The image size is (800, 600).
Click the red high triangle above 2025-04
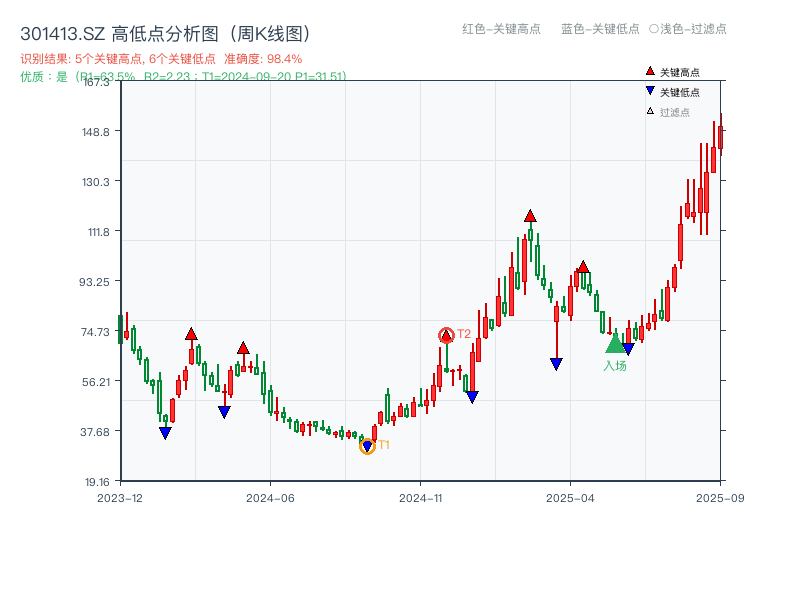coord(584,267)
